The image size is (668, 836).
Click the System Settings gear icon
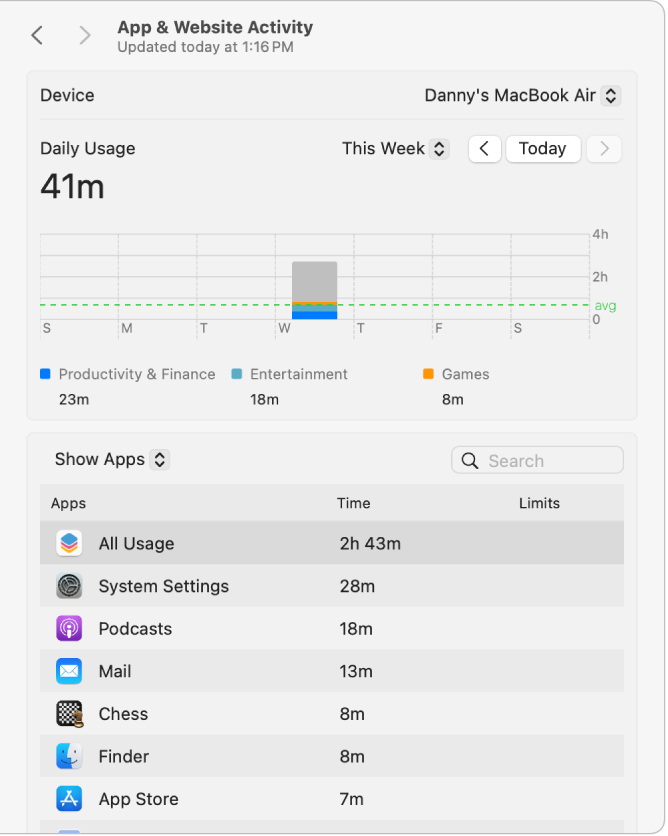coord(68,586)
